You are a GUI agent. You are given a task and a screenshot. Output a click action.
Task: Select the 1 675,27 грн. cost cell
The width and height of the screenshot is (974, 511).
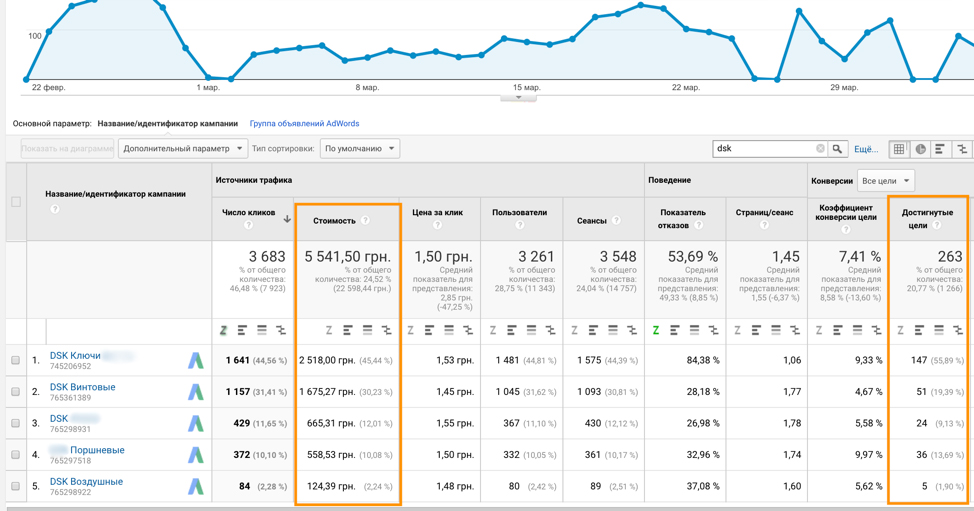(x=327, y=392)
